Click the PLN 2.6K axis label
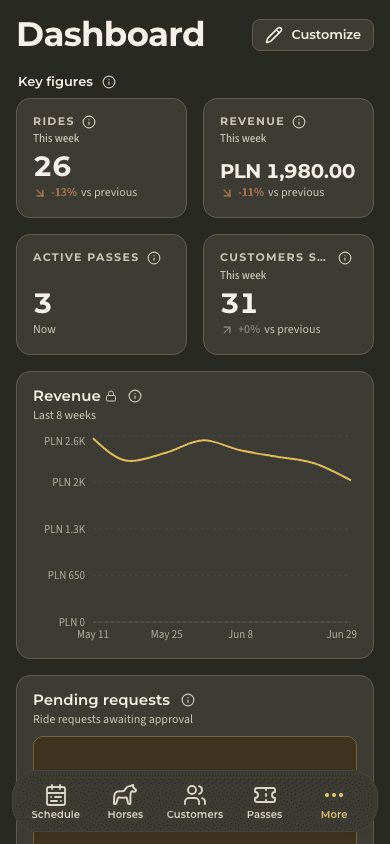 point(65,441)
